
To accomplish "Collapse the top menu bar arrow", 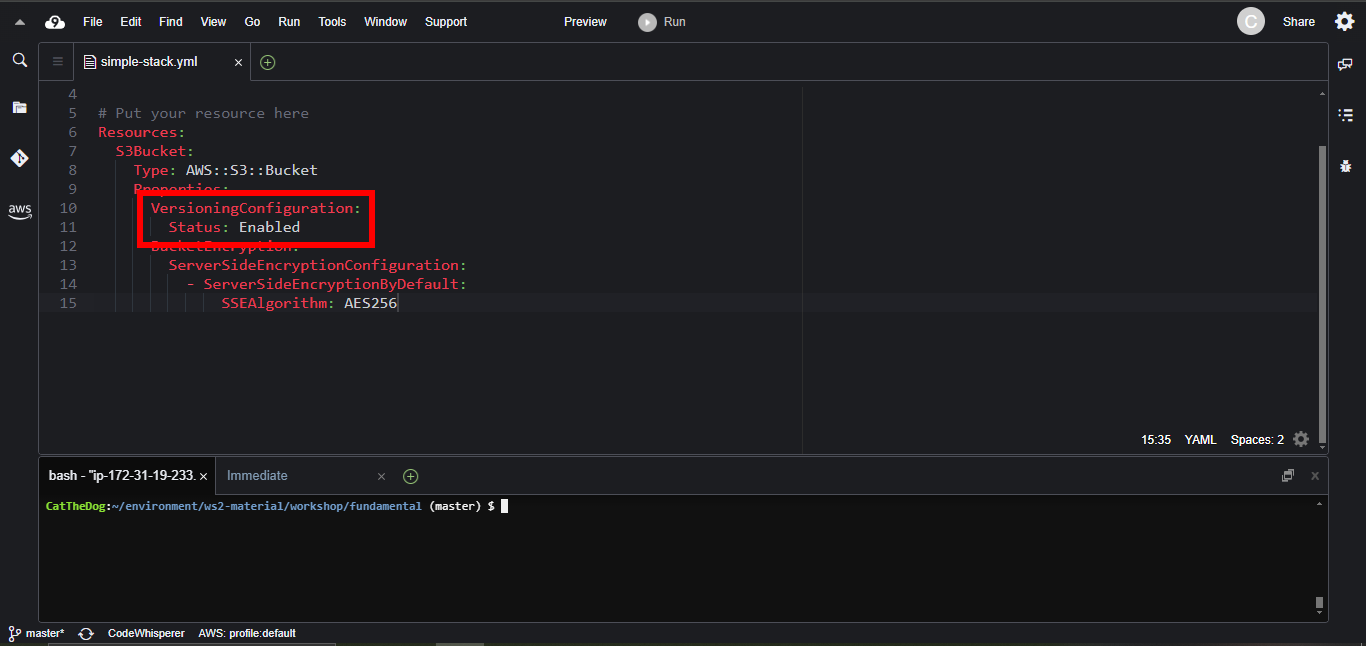I will pyautogui.click(x=20, y=22).
